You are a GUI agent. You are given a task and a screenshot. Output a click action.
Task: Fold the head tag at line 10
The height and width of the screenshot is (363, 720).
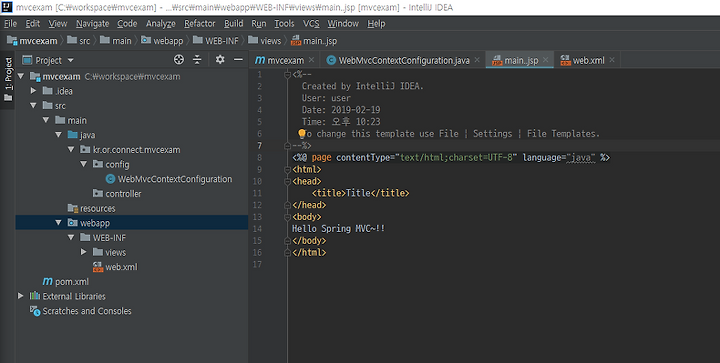pos(287,182)
